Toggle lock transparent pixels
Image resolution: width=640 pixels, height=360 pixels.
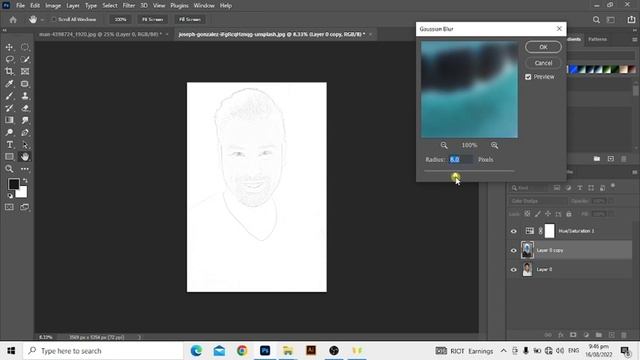527,214
